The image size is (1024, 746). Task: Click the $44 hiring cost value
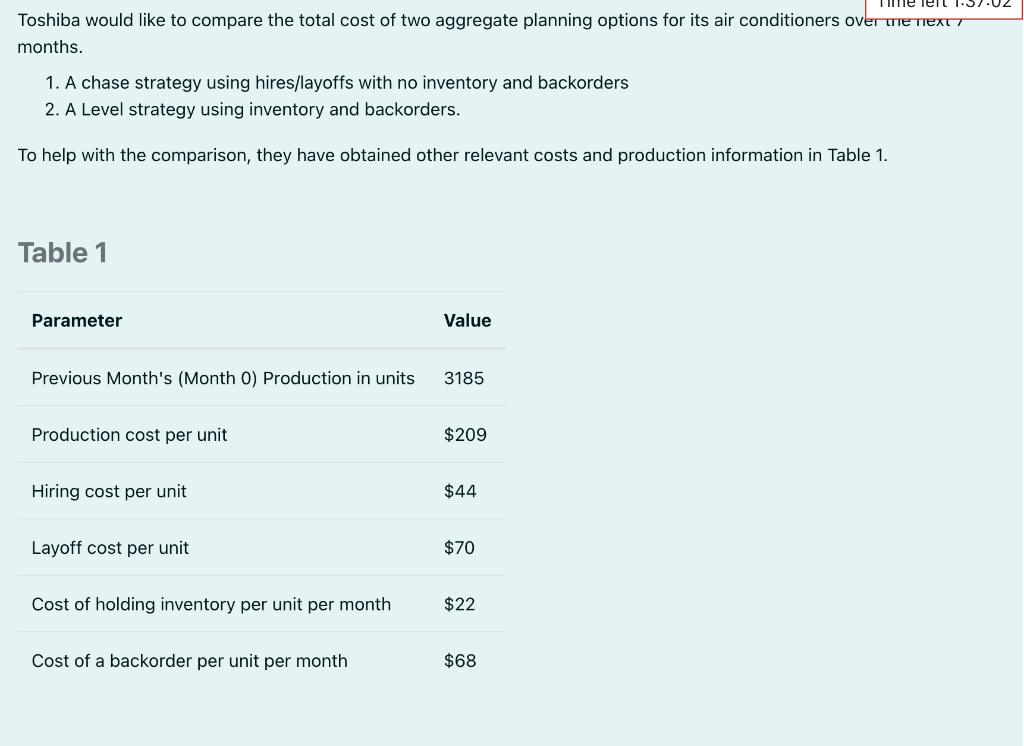[460, 491]
